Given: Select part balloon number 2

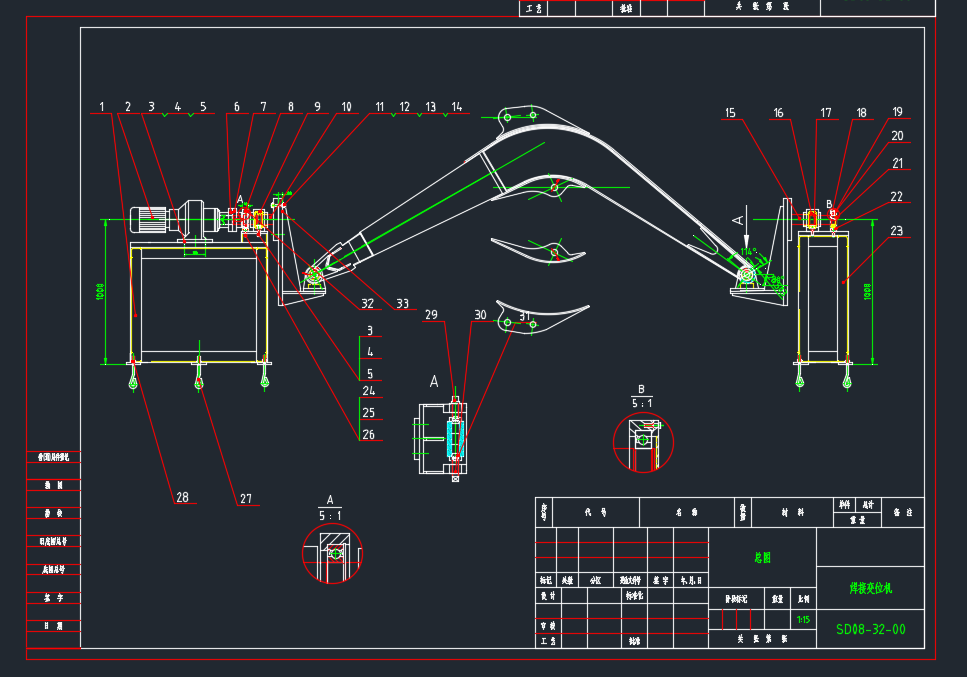Looking at the screenshot, I should point(128,107).
